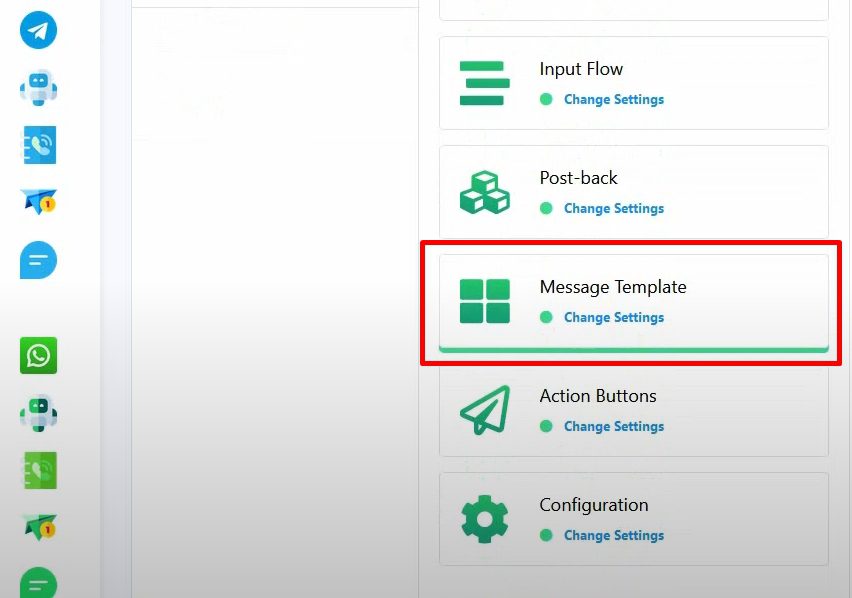Screen dimensions: 852x598
Task: Click the Post-back cubes icon
Action: point(484,192)
